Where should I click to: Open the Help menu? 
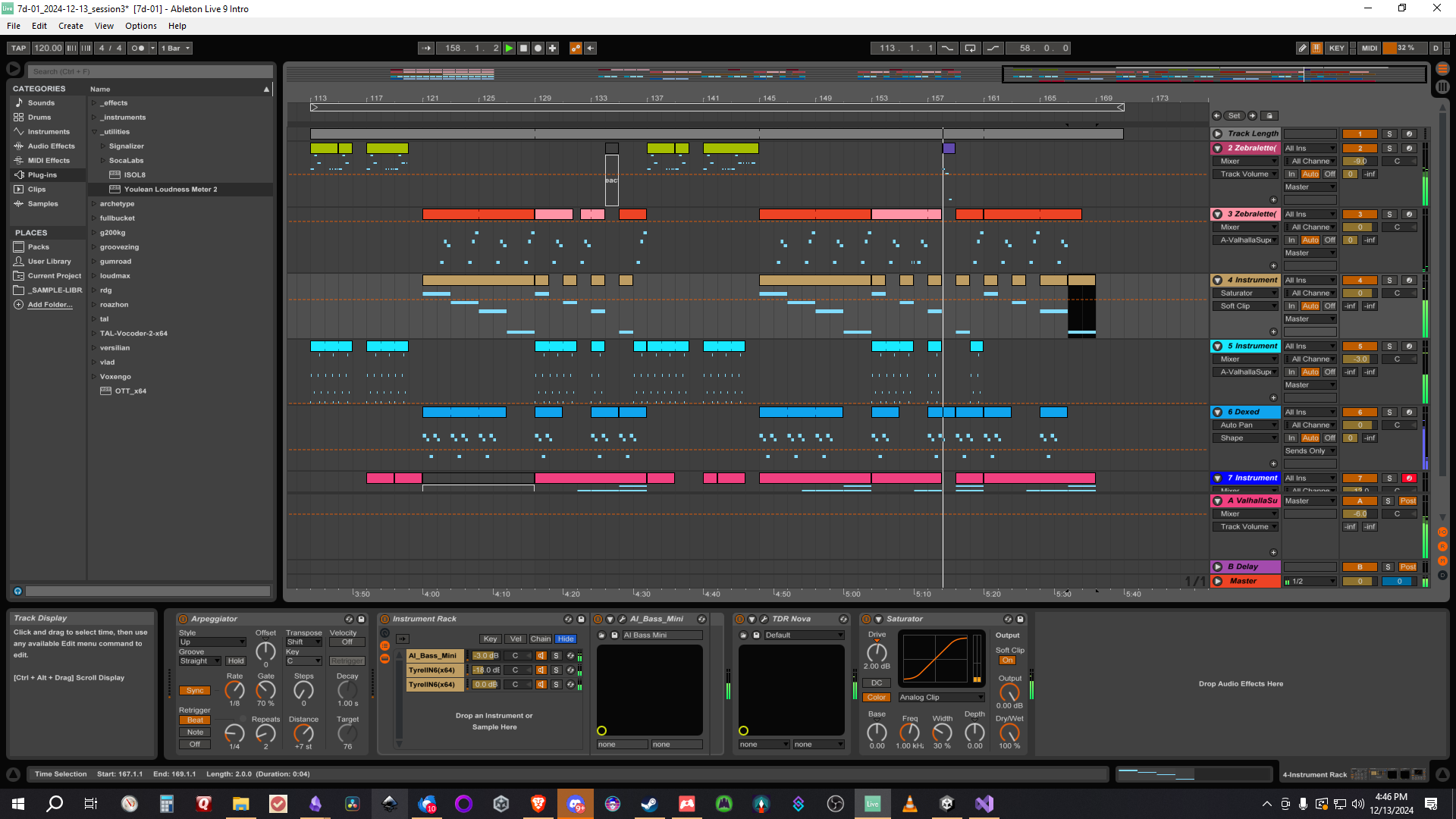click(x=177, y=26)
